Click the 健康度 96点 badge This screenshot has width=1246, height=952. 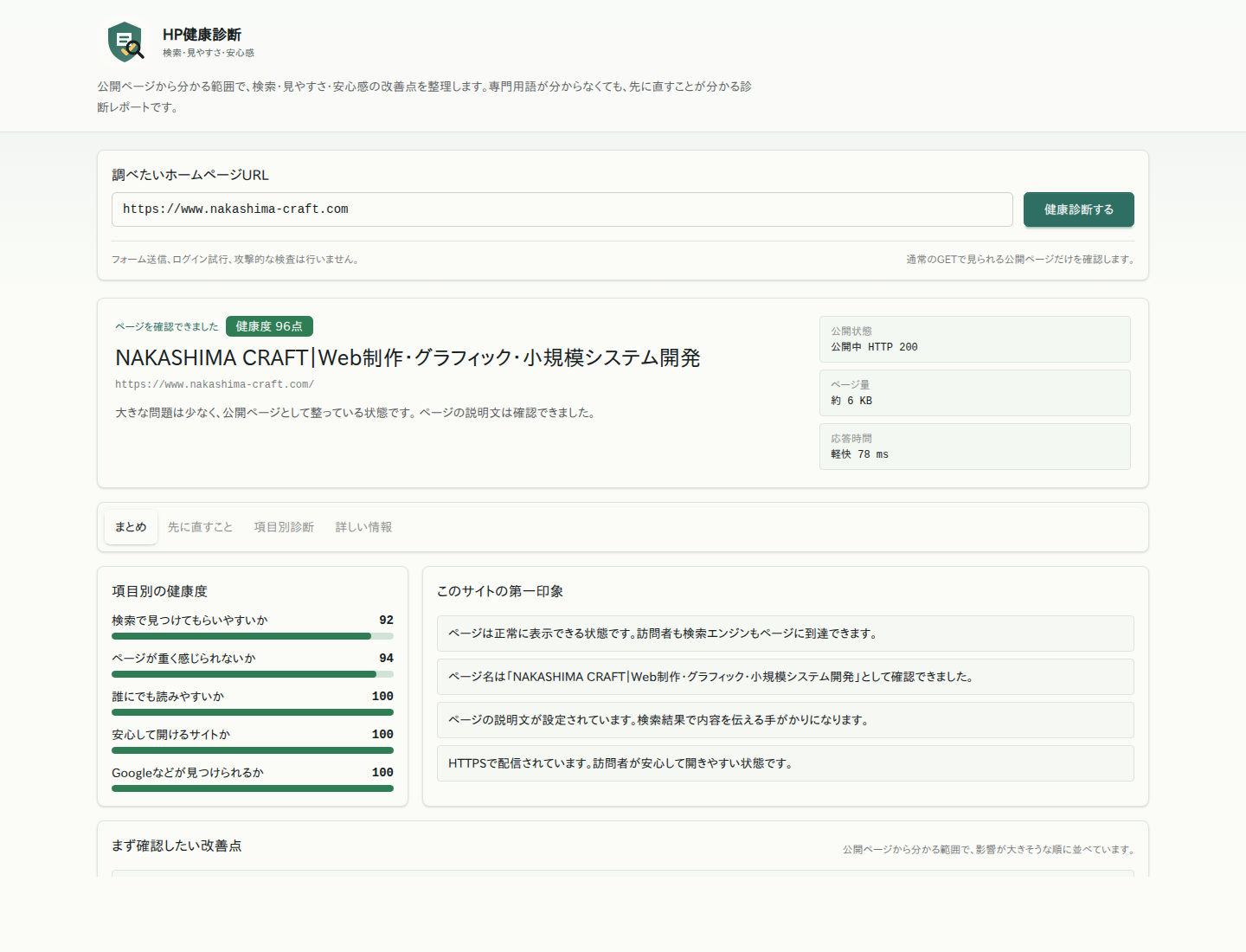coord(269,326)
